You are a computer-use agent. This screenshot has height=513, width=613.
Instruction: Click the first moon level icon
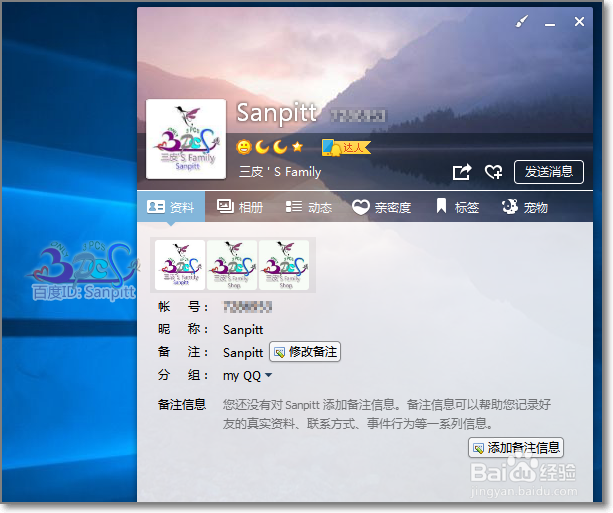(x=262, y=147)
